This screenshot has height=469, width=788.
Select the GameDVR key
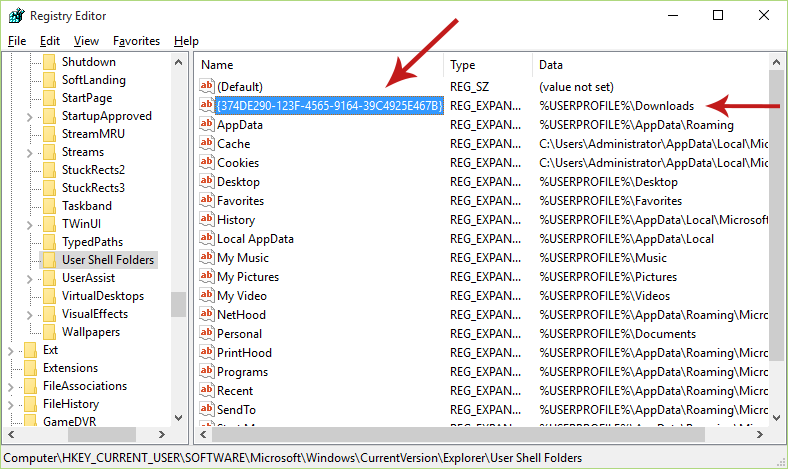(69, 421)
